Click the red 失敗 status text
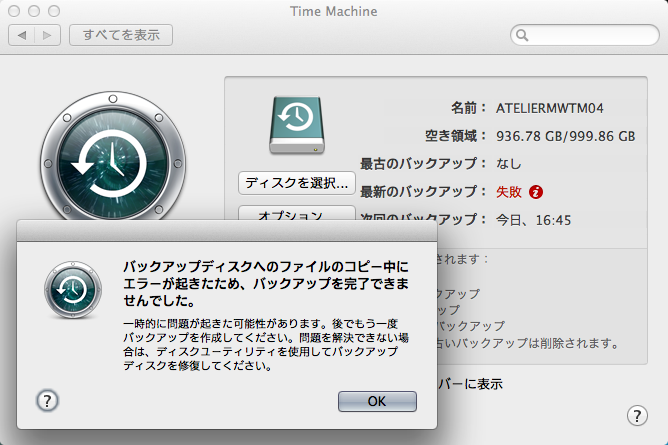668x445 pixels. (509, 192)
